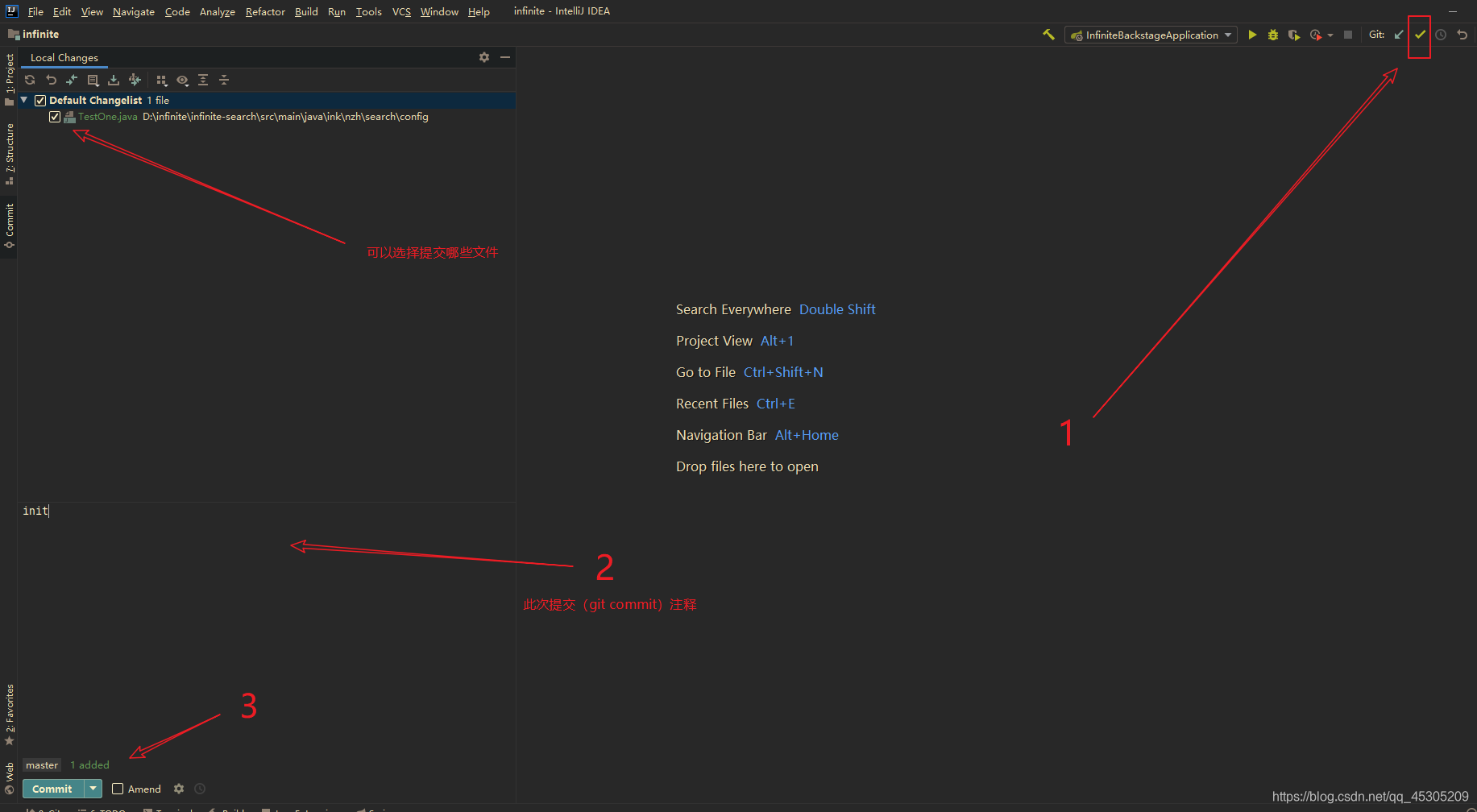1477x812 pixels.
Task: Open the Commit button dropdown arrow
Action: pos(93,789)
